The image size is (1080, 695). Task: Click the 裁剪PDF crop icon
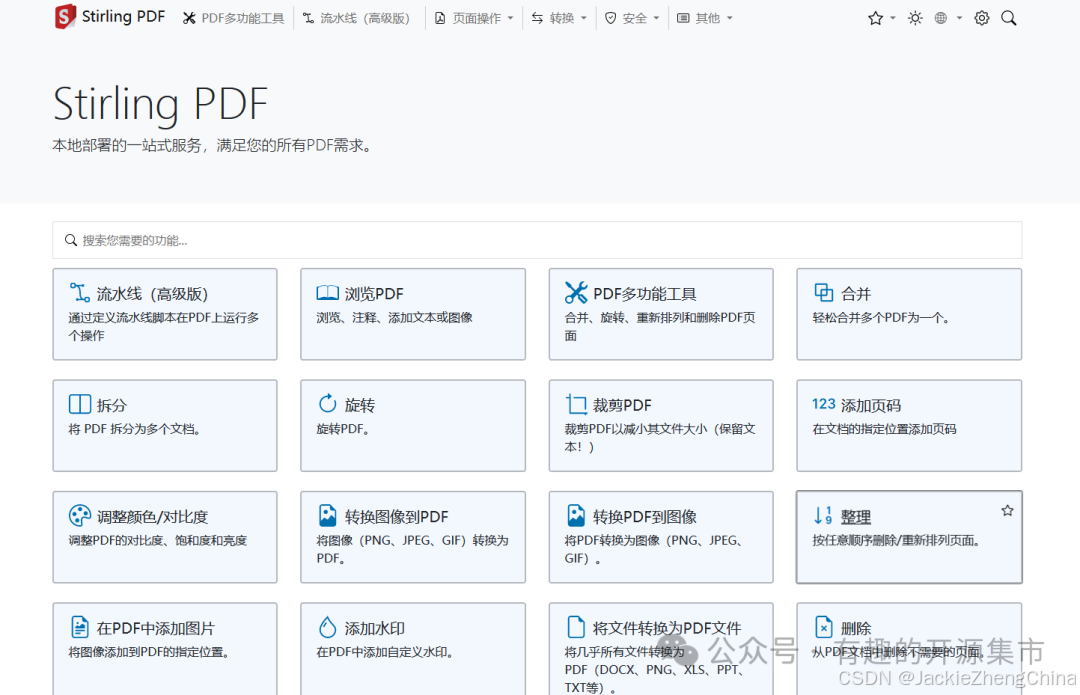pyautogui.click(x=576, y=404)
